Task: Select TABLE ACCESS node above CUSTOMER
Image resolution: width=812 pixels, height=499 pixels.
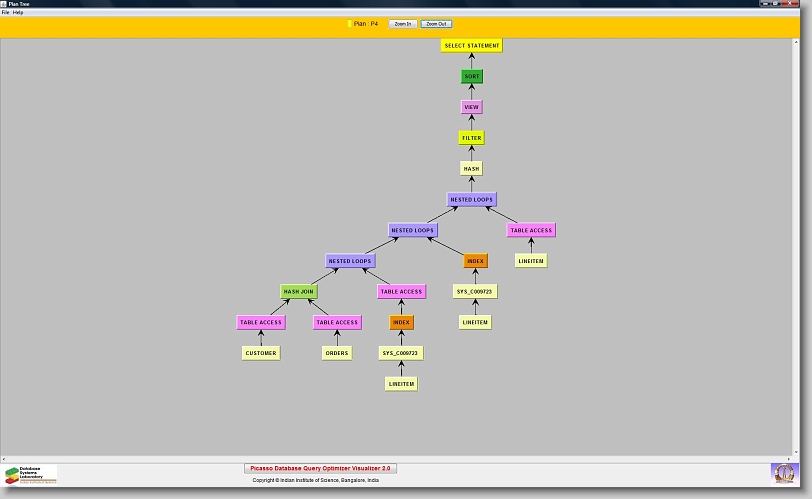Action: click(260, 322)
